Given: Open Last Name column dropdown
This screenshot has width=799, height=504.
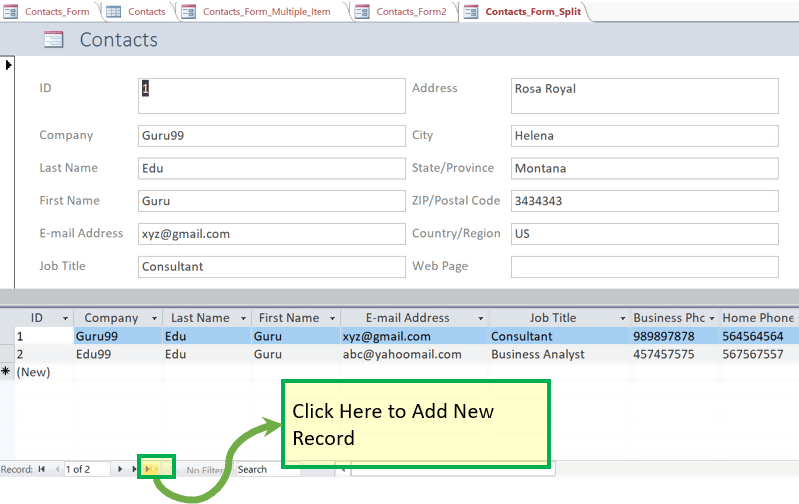Looking at the screenshot, I should pos(244,319).
